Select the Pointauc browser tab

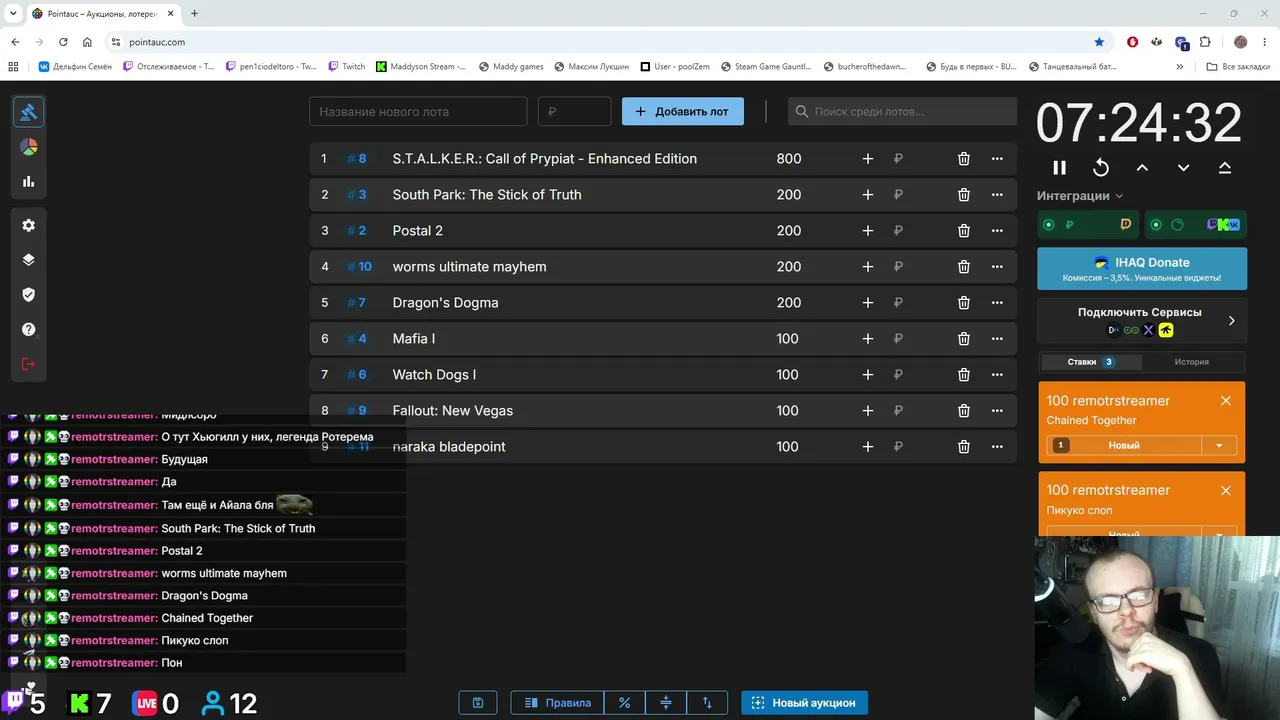point(103,14)
